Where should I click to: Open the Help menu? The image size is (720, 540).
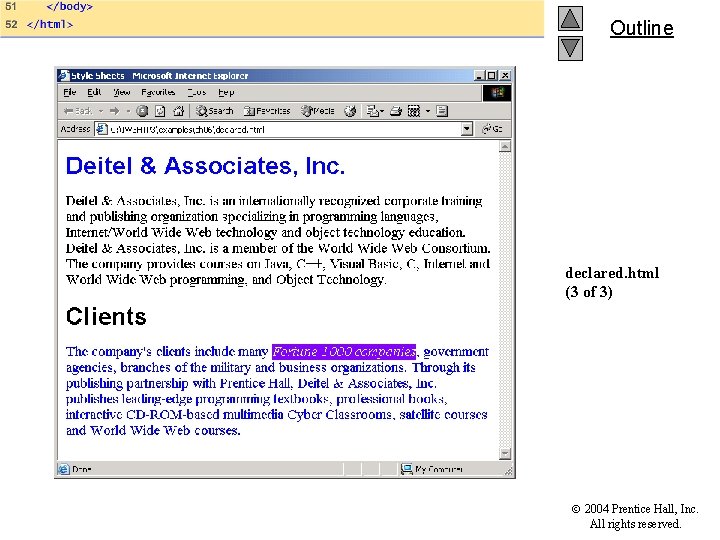click(226, 92)
